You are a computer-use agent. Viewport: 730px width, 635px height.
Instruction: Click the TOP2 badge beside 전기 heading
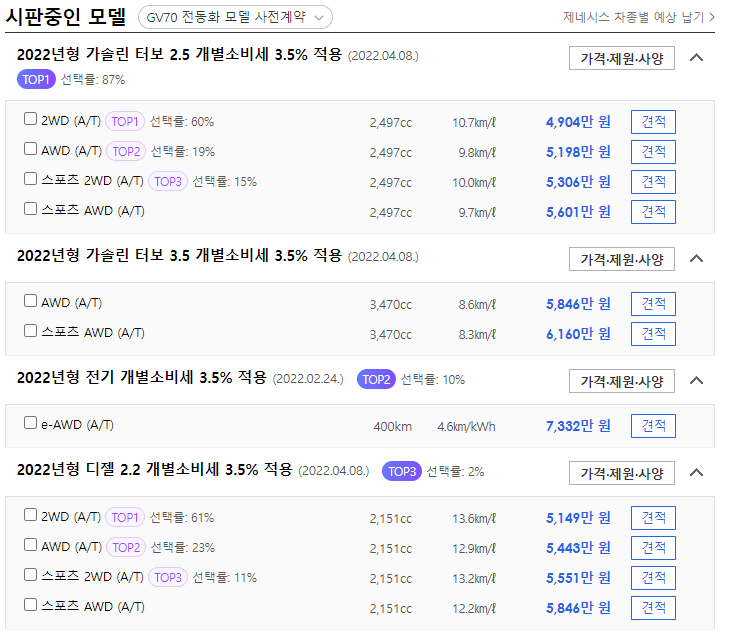[376, 379]
